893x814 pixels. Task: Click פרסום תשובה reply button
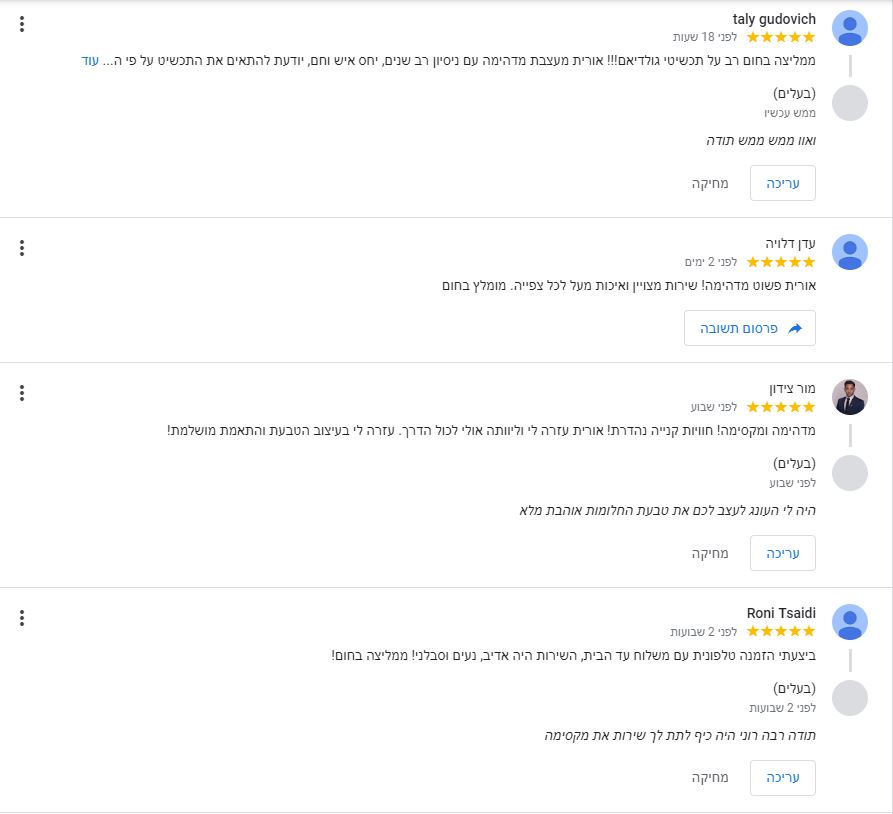coord(750,328)
